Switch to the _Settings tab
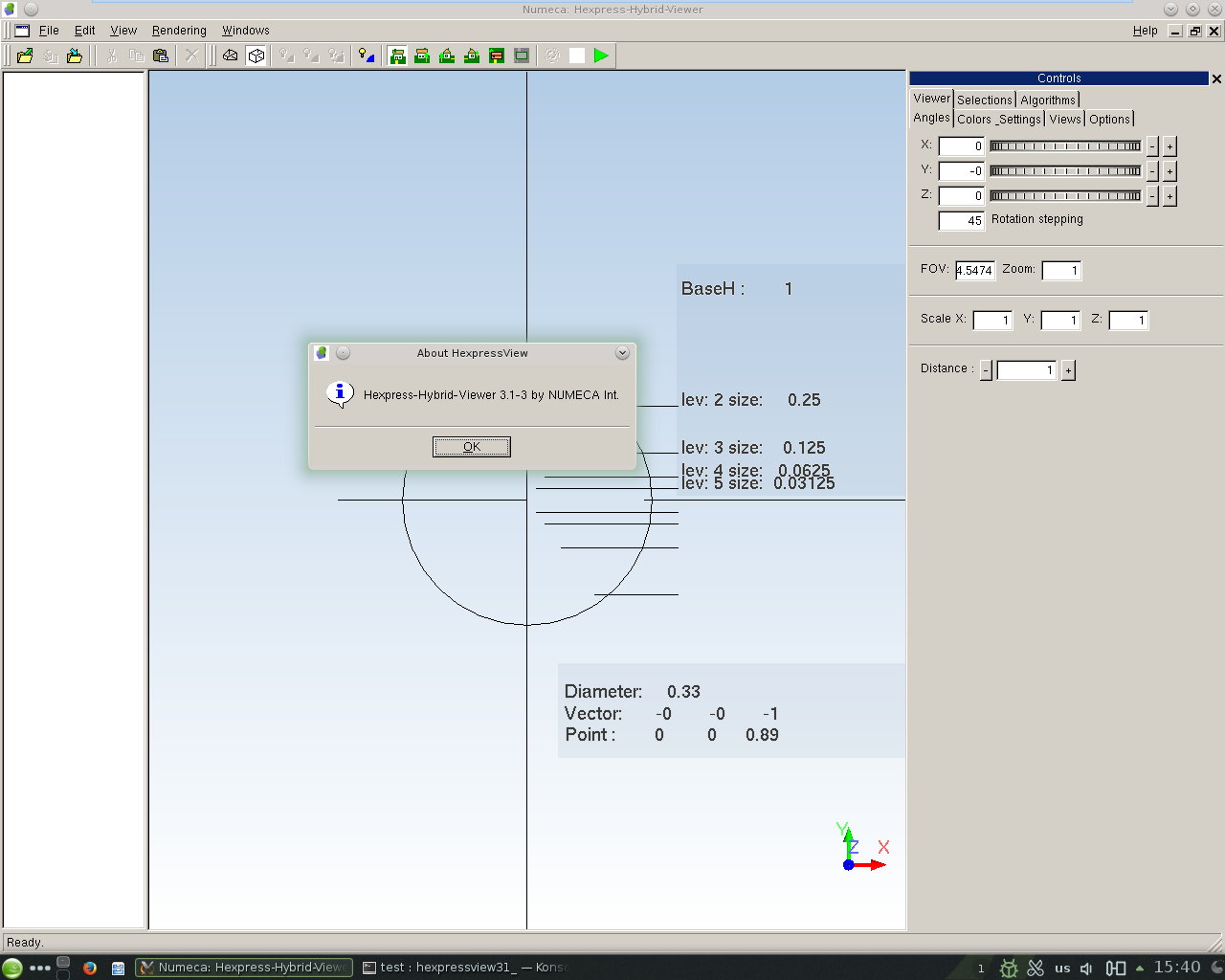This screenshot has width=1225, height=980. [1019, 120]
